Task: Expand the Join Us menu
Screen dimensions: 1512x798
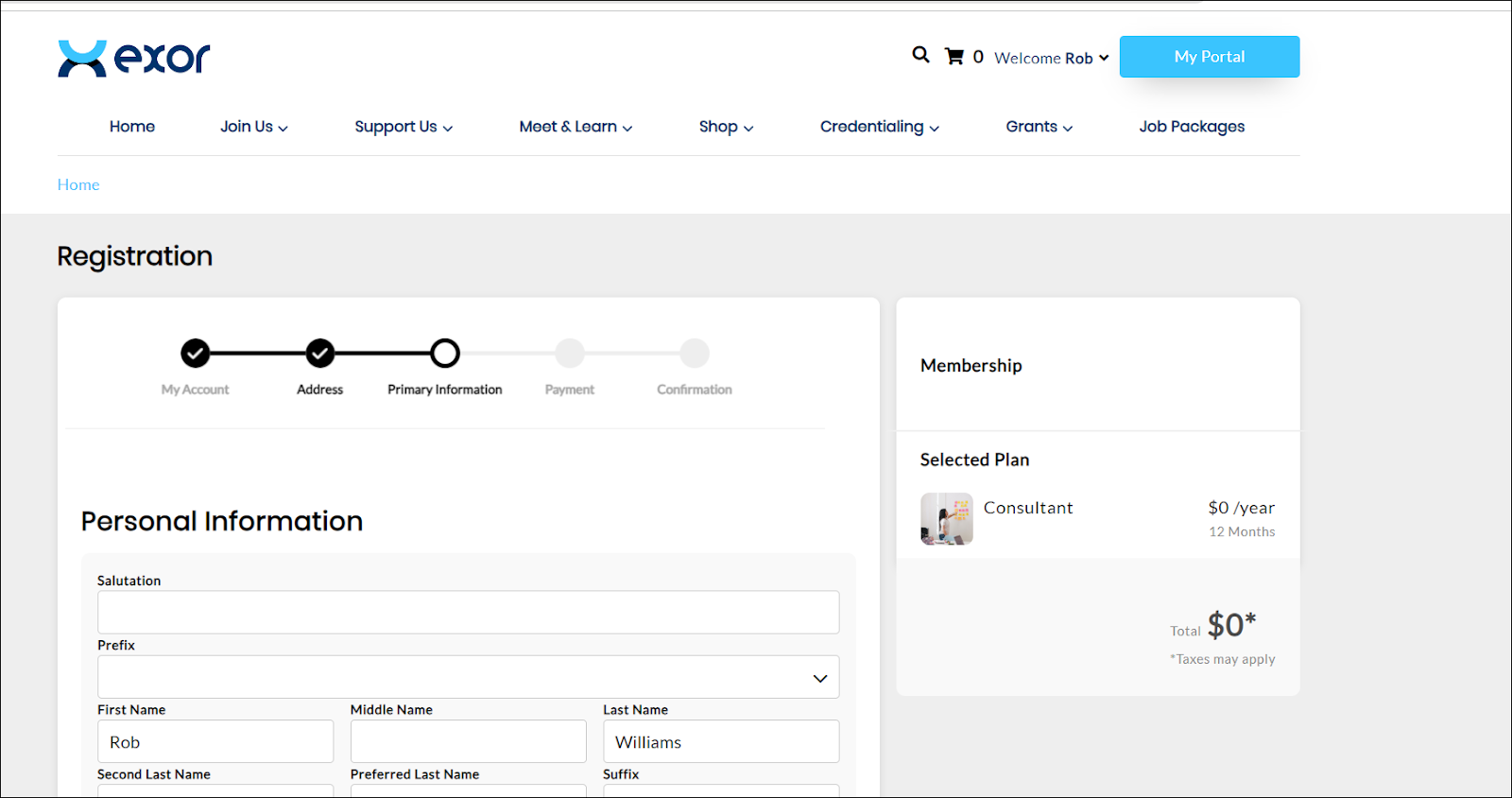Action: [253, 127]
